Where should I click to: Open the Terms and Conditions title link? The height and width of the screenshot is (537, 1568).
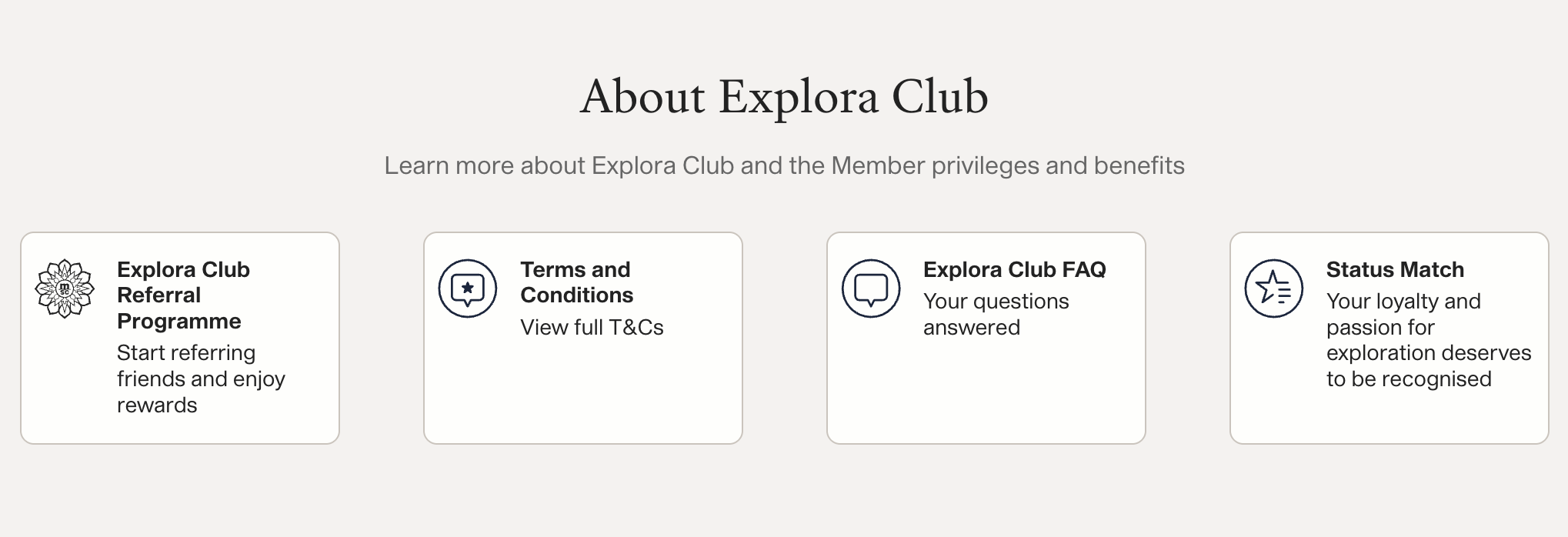pos(576,282)
